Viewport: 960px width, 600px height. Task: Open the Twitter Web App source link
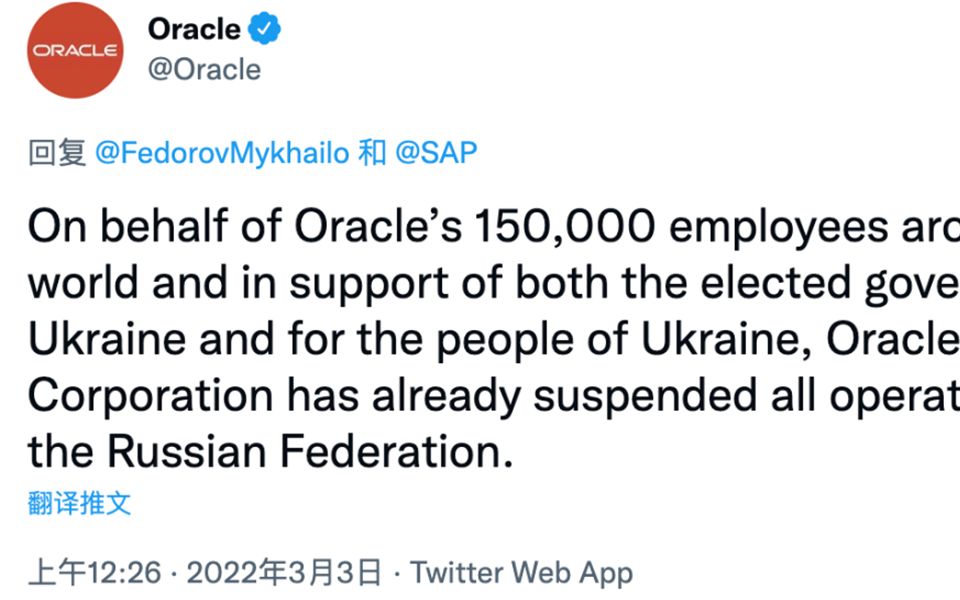(521, 573)
